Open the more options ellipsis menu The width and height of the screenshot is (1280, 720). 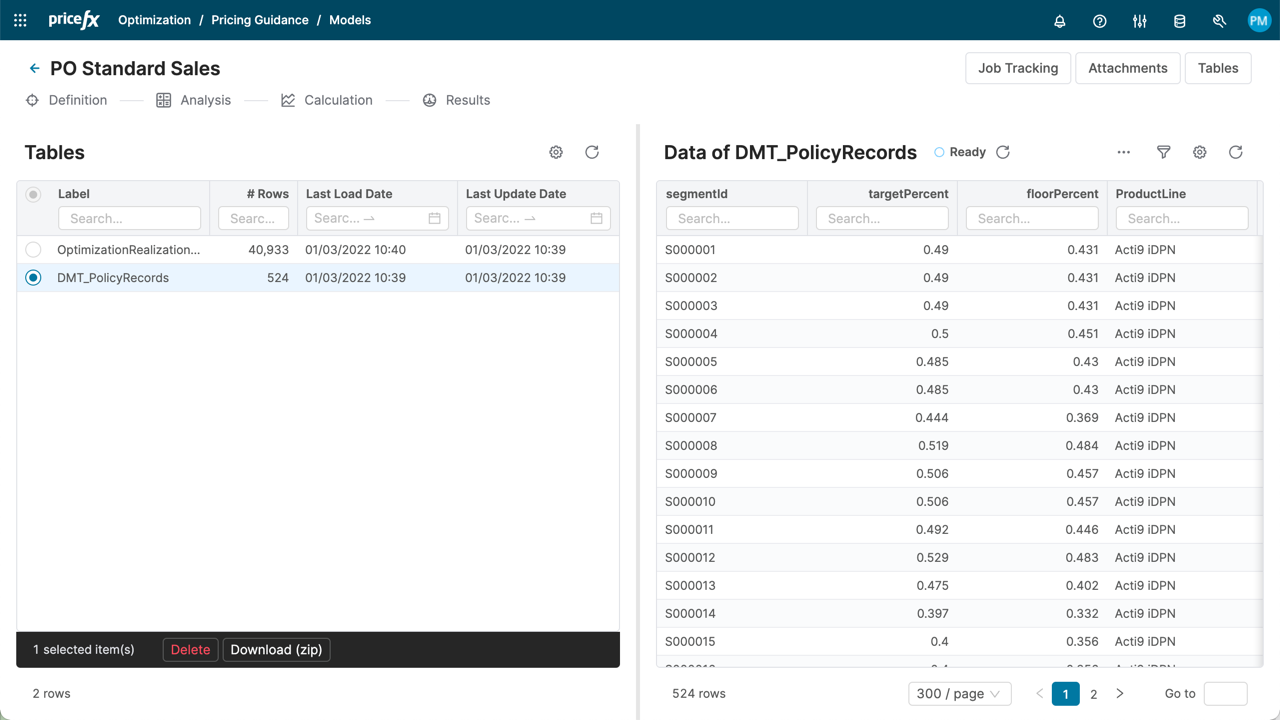point(1124,152)
